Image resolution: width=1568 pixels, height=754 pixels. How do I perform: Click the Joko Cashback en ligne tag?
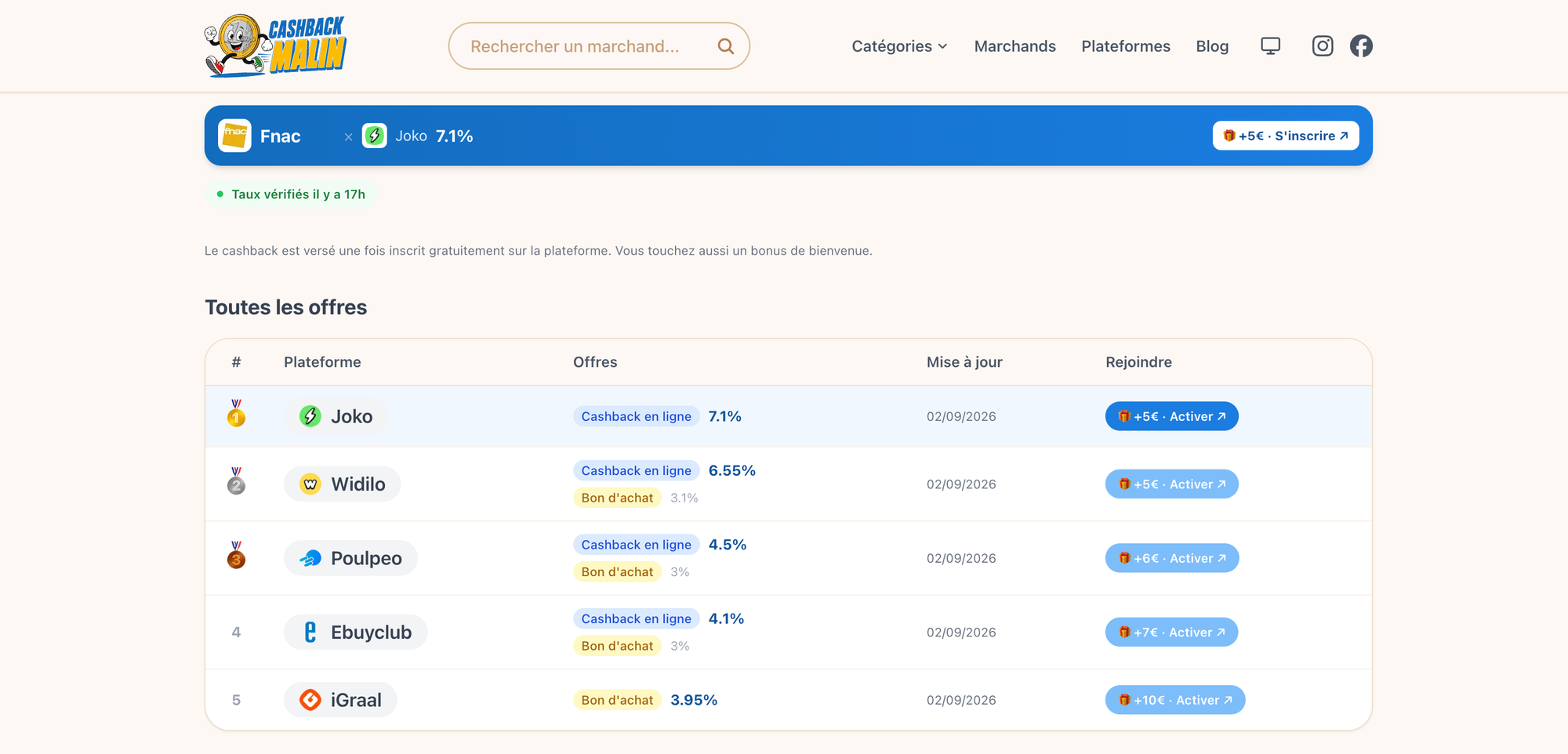(x=636, y=416)
